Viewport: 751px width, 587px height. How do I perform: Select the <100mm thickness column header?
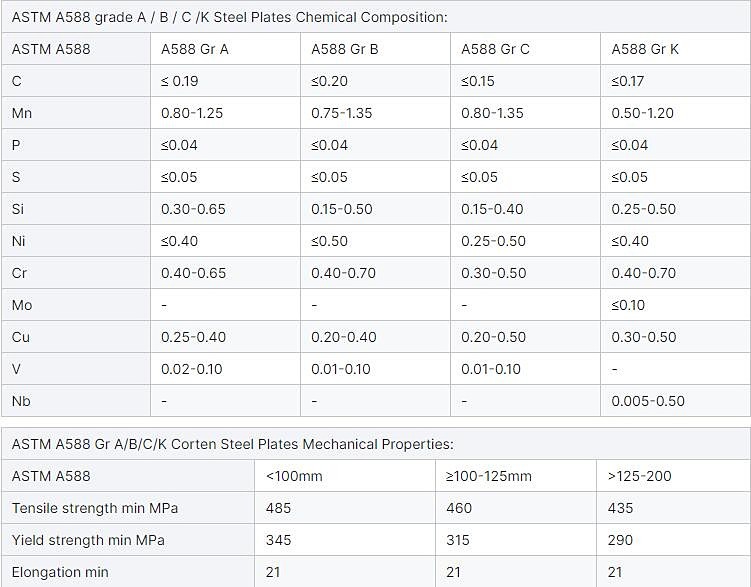294,476
